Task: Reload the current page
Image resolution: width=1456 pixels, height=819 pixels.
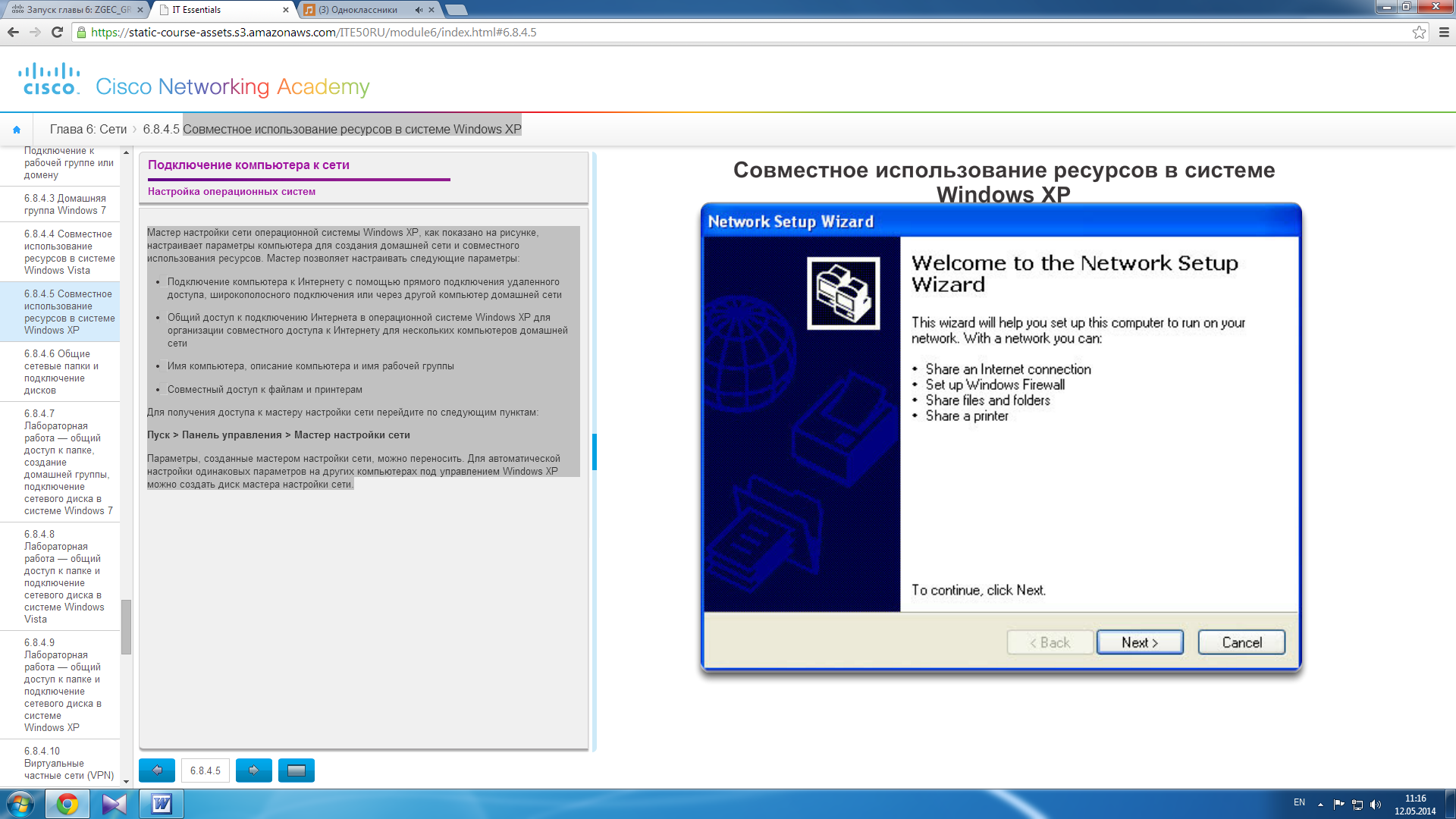Action: 57,32
